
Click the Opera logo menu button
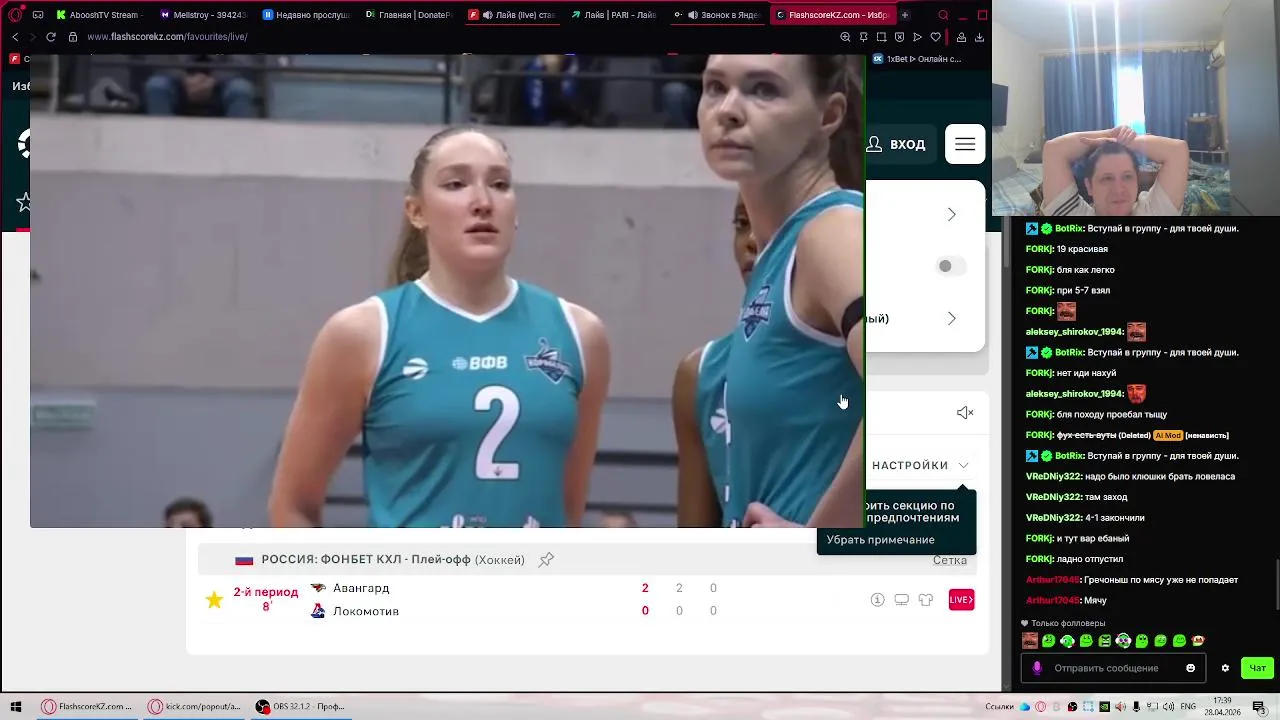coord(15,15)
